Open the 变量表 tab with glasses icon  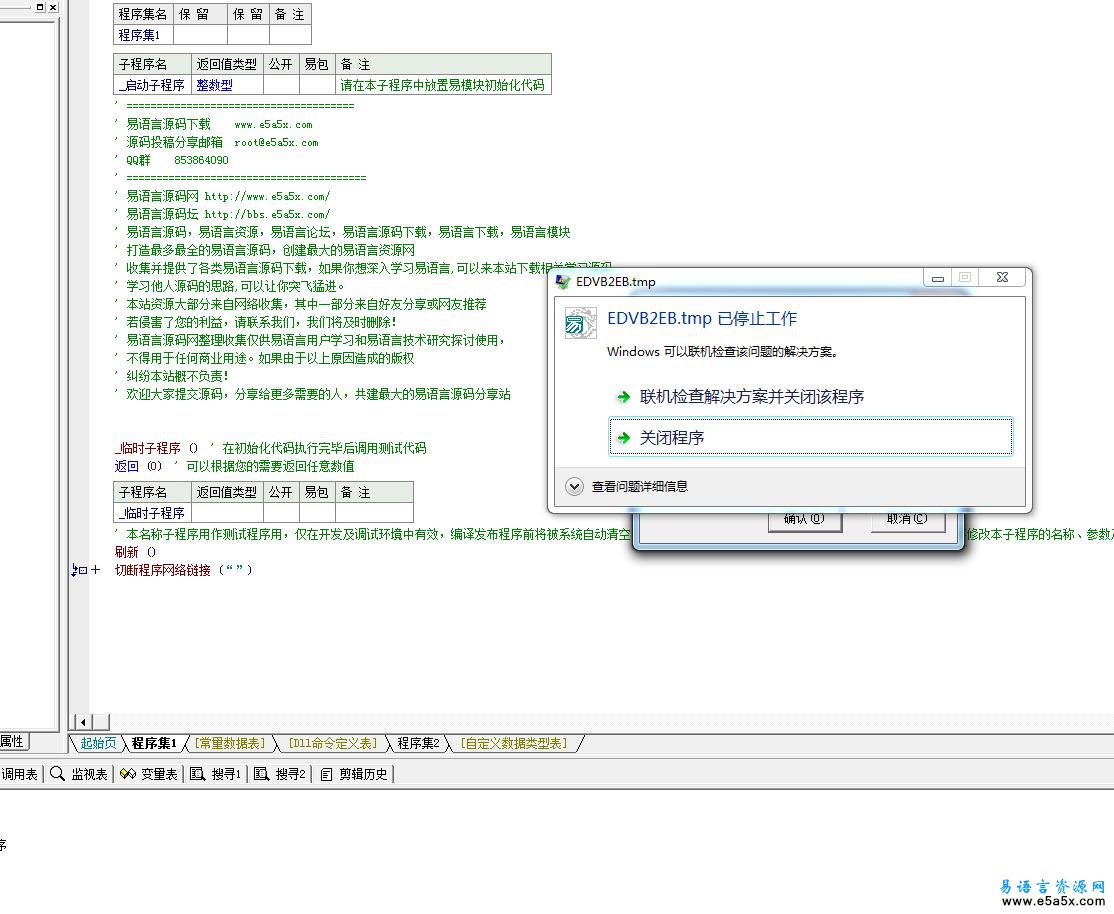[148, 774]
